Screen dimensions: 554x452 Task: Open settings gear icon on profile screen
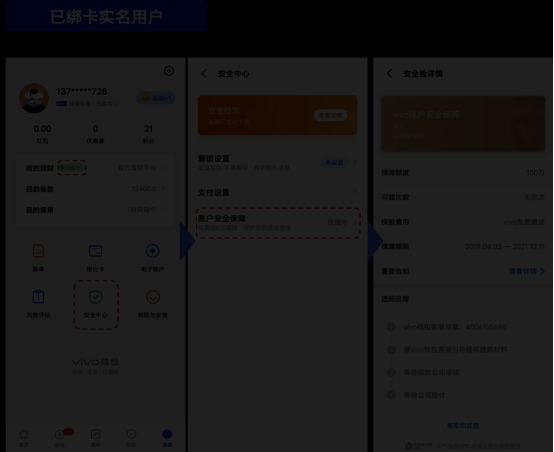169,71
